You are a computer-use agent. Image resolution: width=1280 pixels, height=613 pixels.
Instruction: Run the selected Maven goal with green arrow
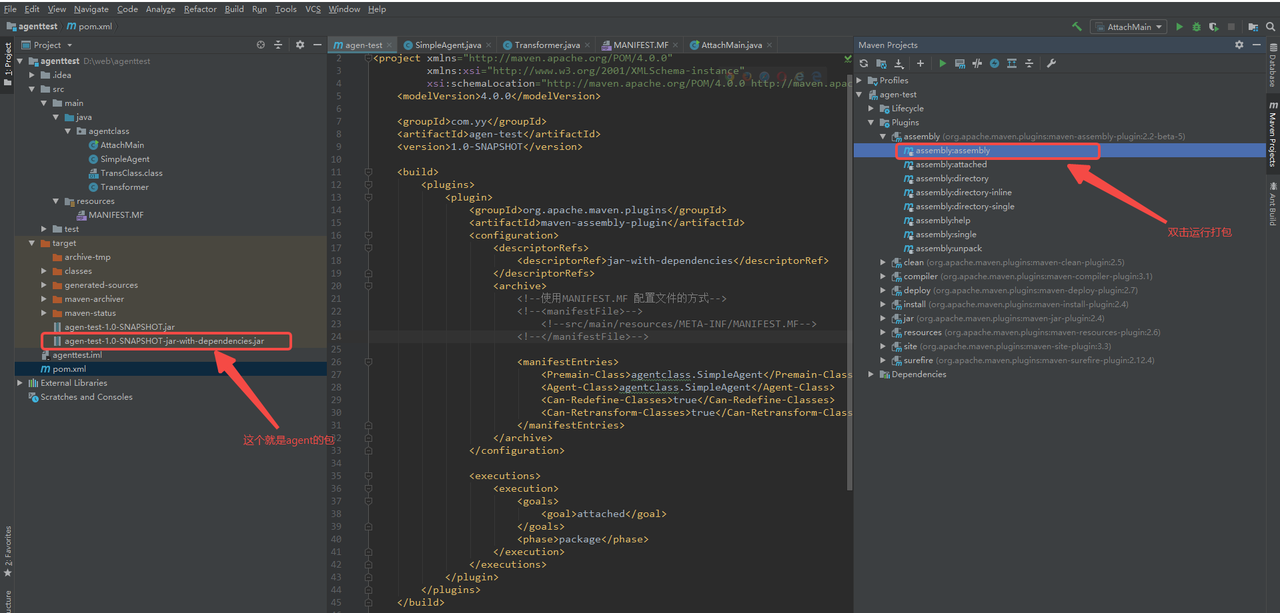942,63
